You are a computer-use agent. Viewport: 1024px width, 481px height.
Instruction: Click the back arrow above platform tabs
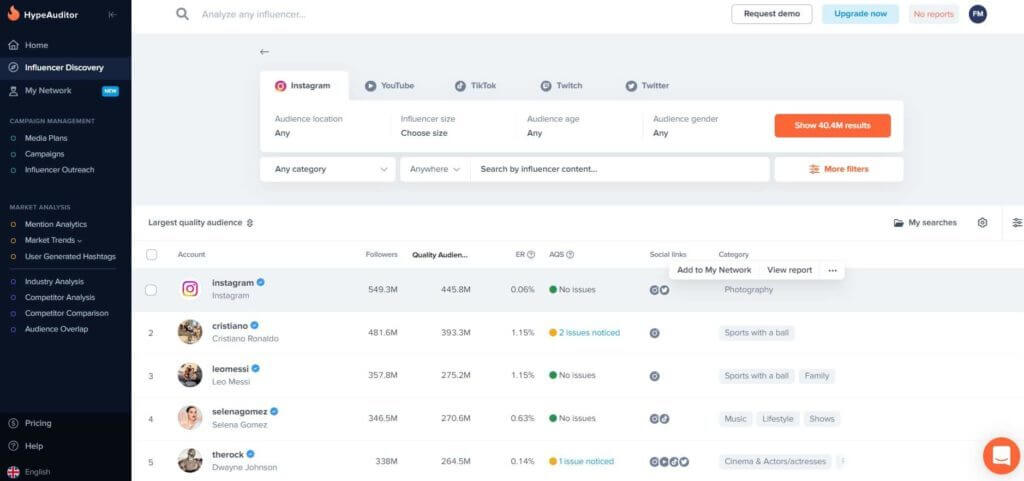[x=264, y=52]
